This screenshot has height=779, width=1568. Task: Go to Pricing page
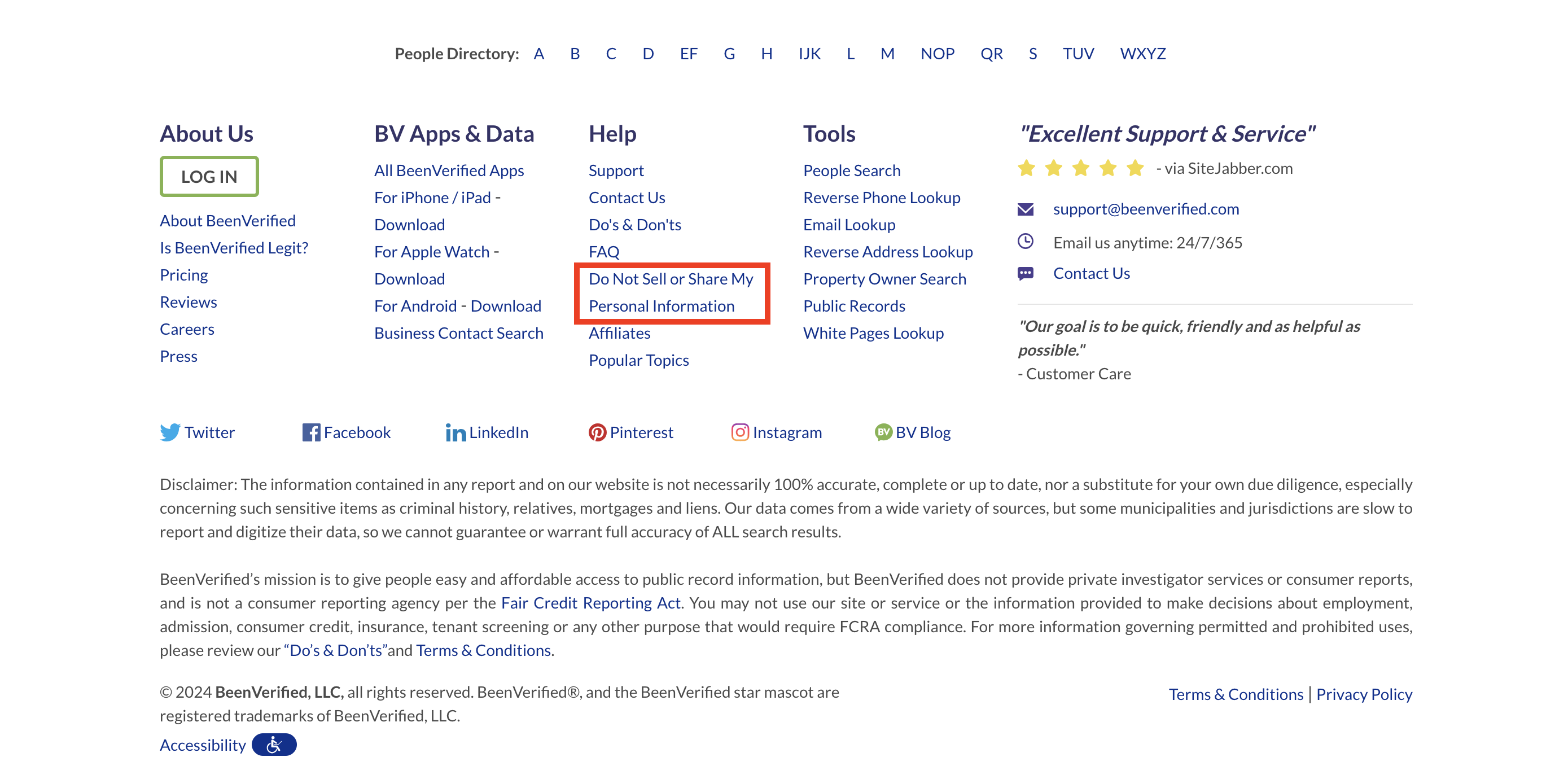pyautogui.click(x=184, y=275)
